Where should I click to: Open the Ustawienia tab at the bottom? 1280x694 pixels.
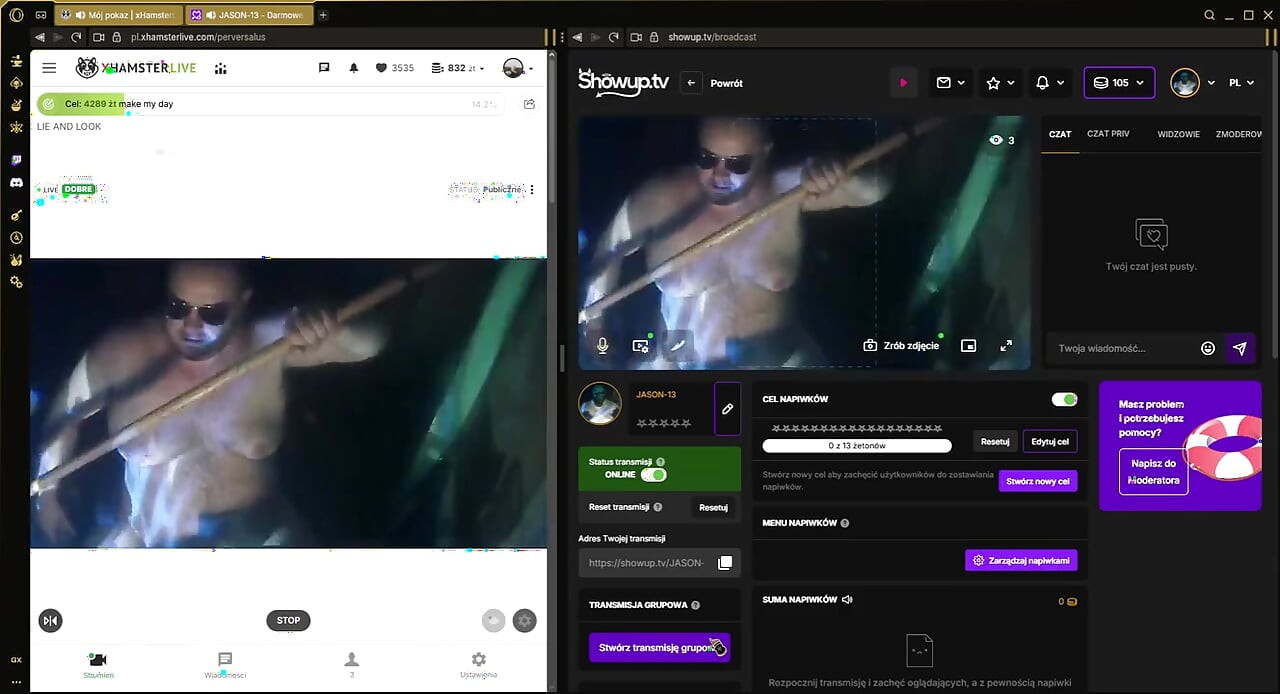pyautogui.click(x=478, y=665)
